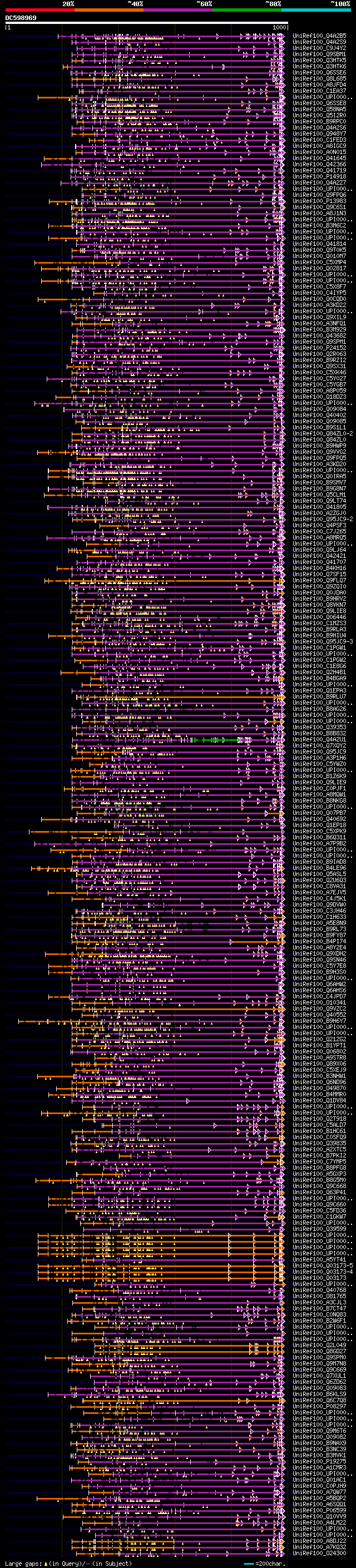
Task: Open hit UniRef100_C9J4Y2
Action: [319, 48]
